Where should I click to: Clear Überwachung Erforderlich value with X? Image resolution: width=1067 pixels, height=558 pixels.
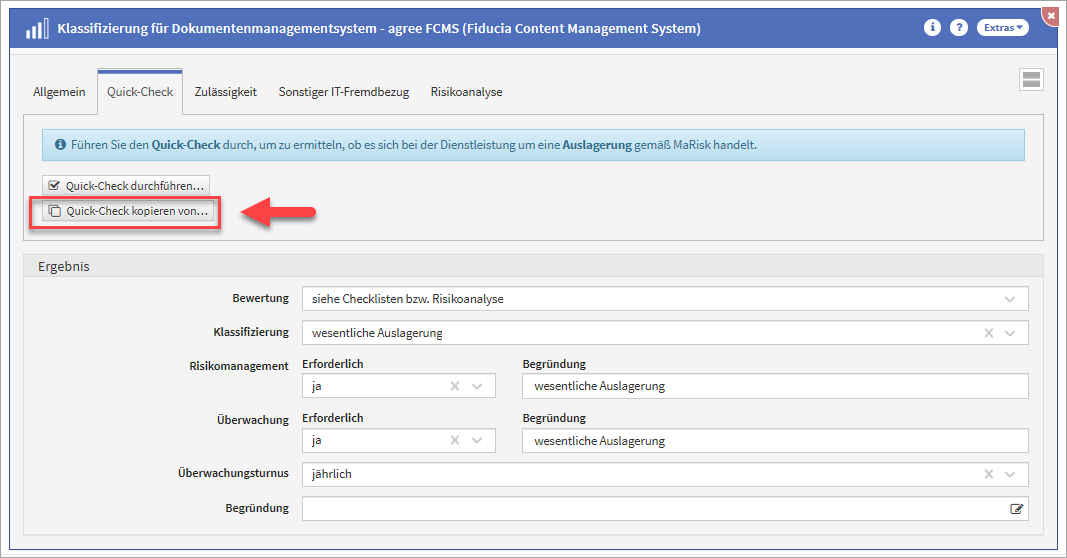pos(455,440)
